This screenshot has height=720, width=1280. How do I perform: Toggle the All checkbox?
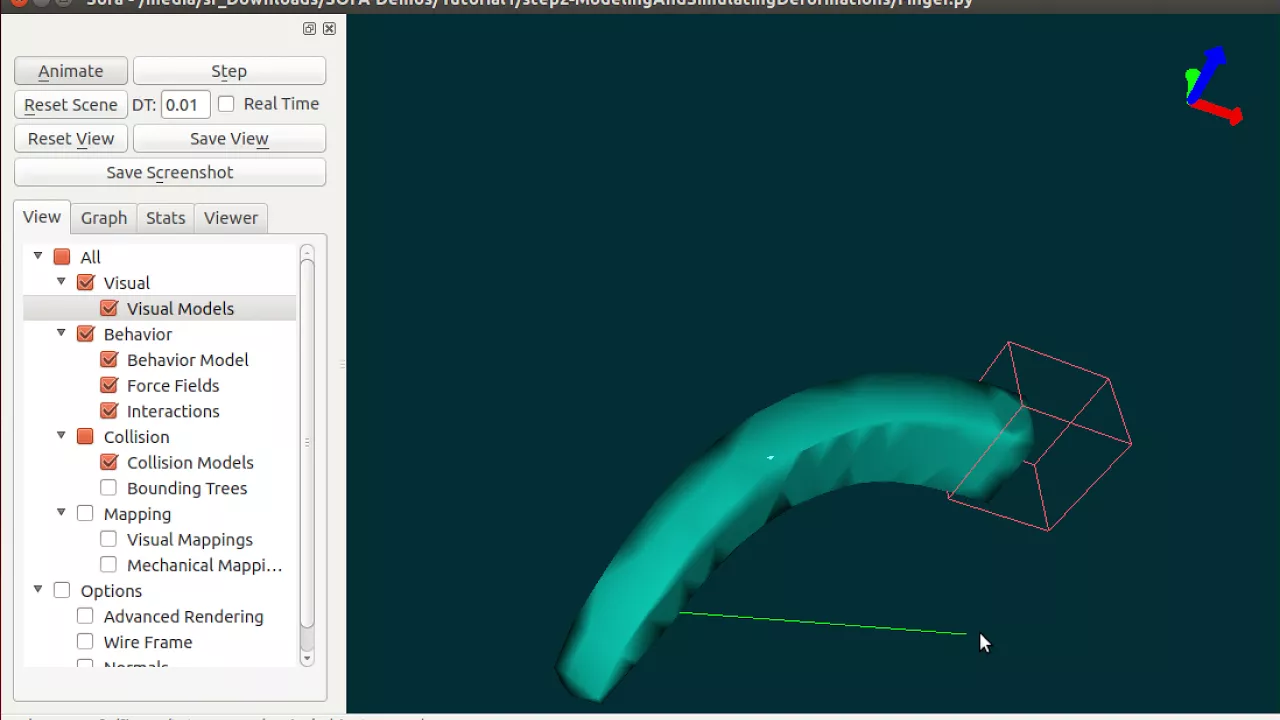pyautogui.click(x=62, y=257)
